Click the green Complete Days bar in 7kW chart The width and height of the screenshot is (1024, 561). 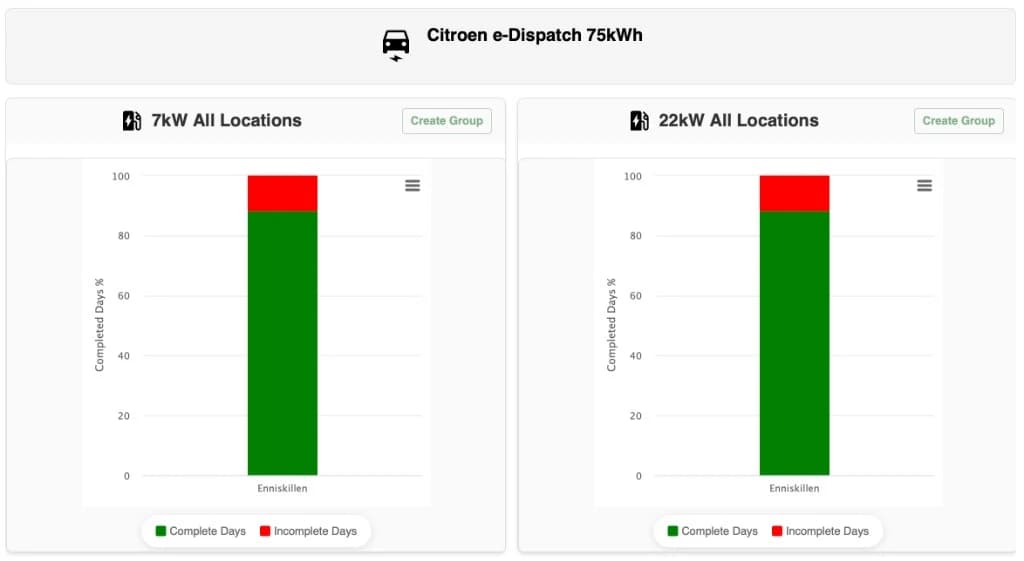click(x=282, y=343)
